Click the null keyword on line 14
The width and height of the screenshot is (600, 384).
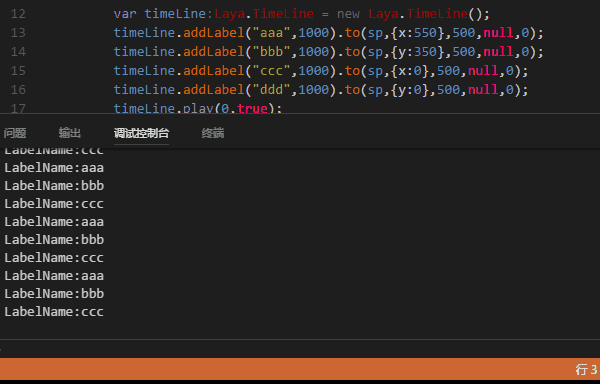point(498,52)
